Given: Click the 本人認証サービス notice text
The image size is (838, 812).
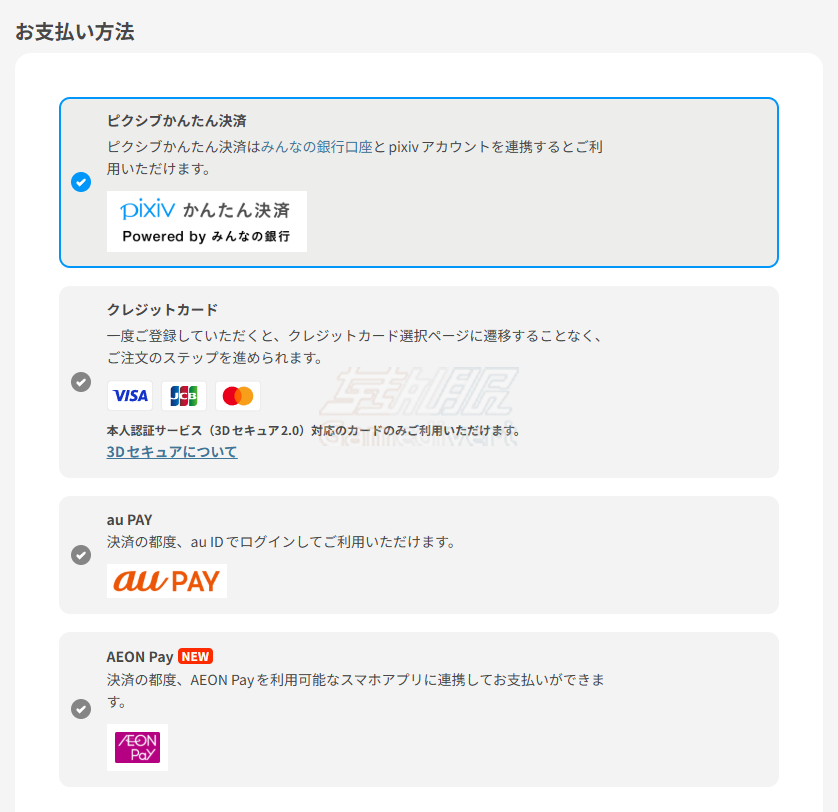Looking at the screenshot, I should pyautogui.click(x=315, y=428).
